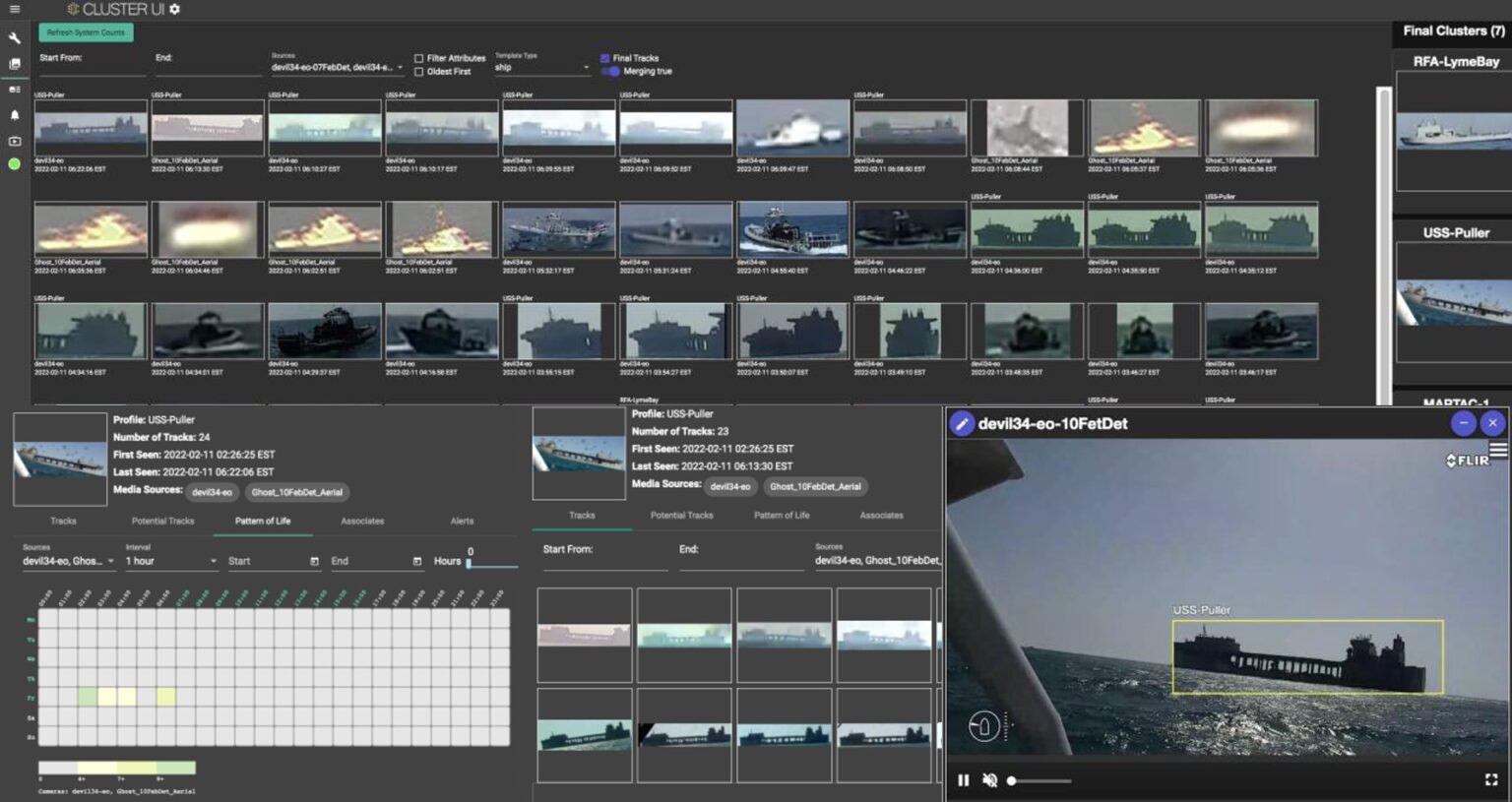Toggle the Merging true switch
Screen dimensions: 1512x802
click(610, 72)
